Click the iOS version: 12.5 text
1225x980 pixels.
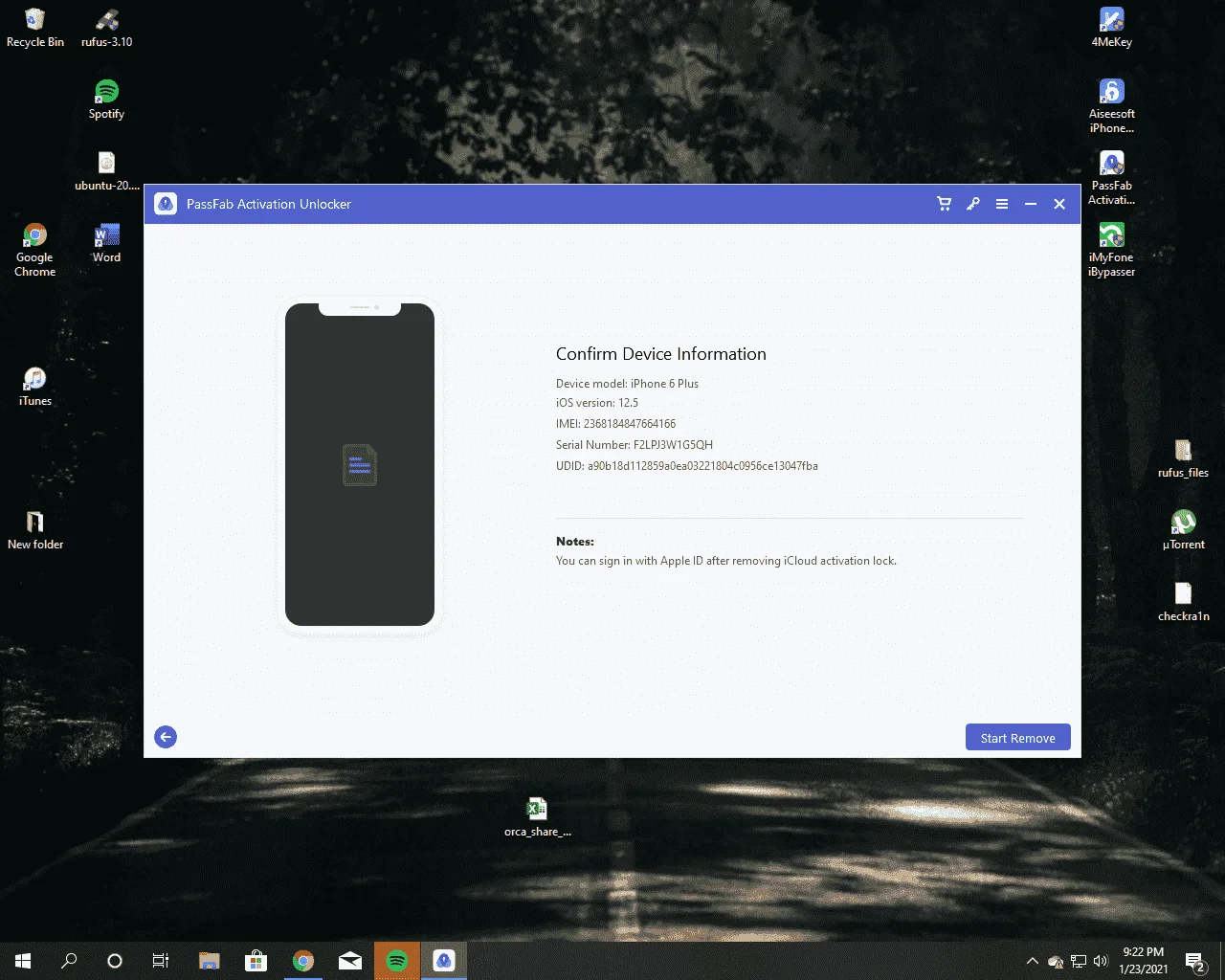click(597, 403)
